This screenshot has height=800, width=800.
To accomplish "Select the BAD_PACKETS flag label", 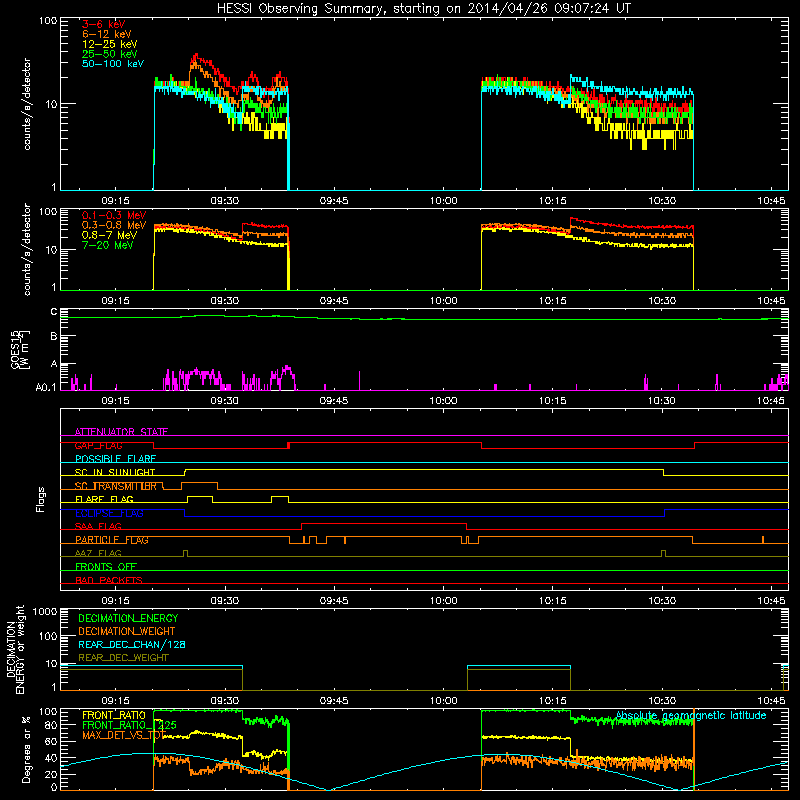I will coord(109,580).
